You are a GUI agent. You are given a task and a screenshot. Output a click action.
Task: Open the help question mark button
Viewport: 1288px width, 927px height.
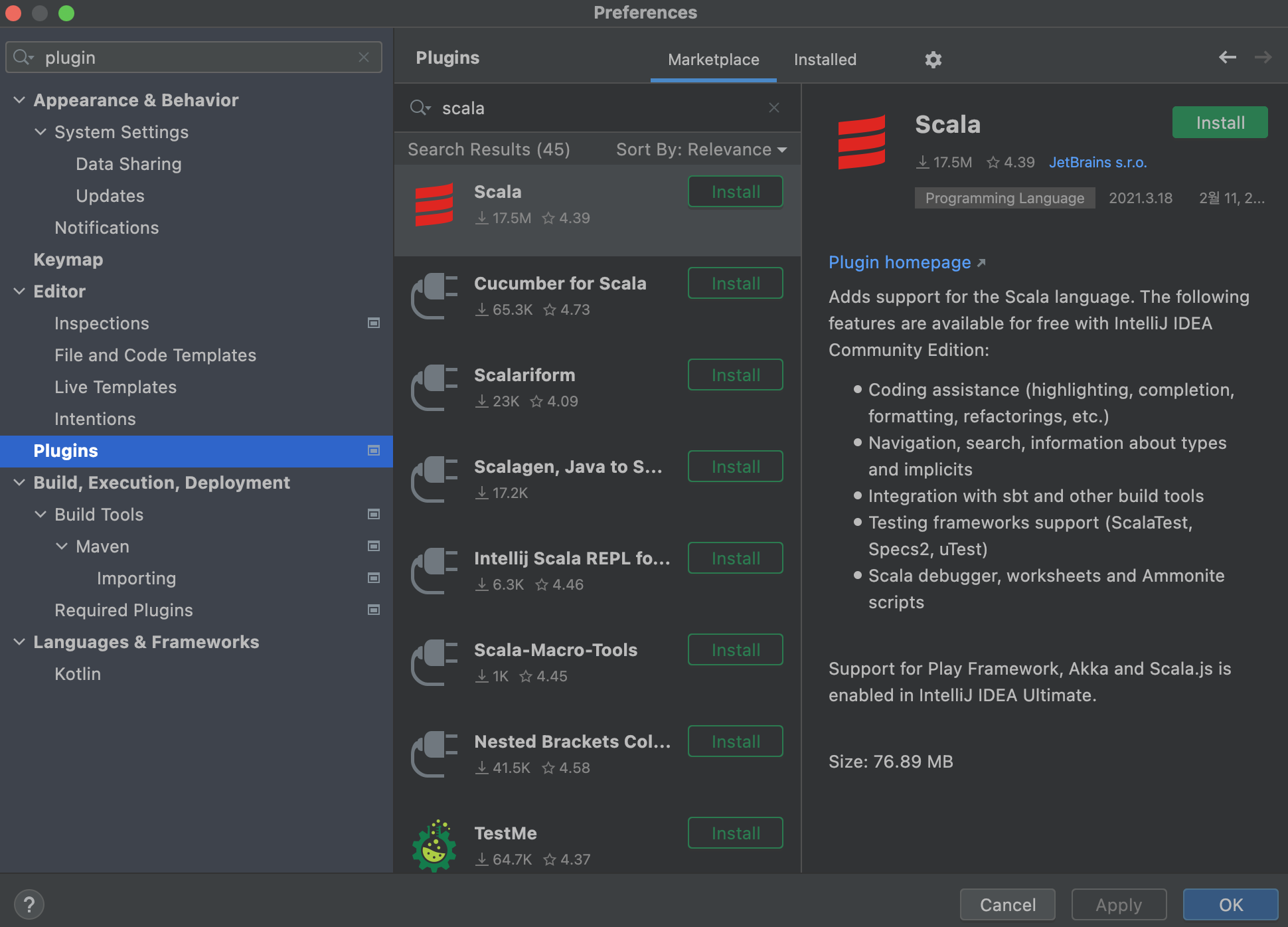click(x=29, y=904)
